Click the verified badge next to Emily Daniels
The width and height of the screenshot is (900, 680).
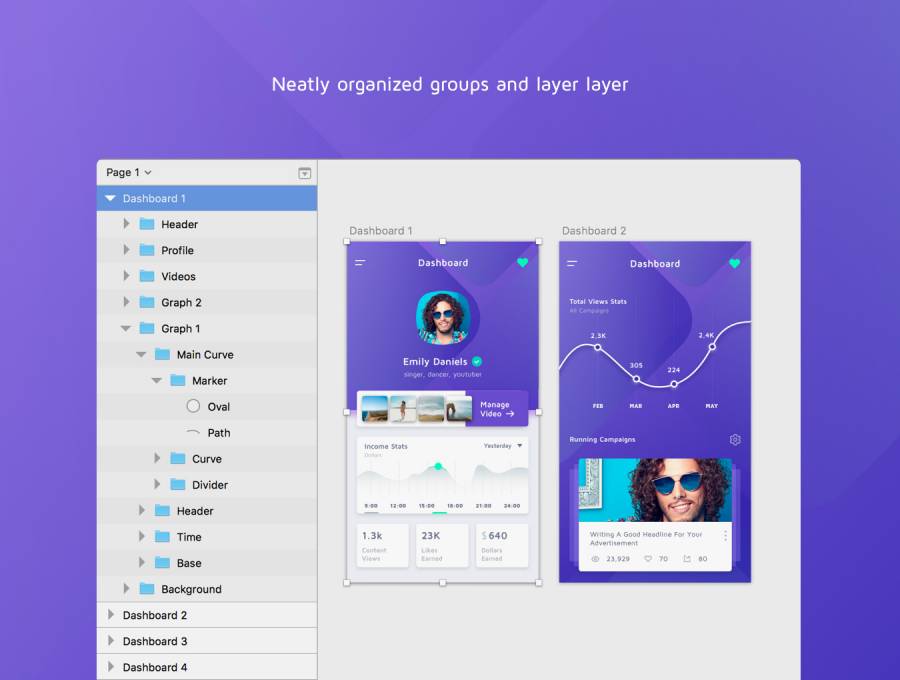477,361
